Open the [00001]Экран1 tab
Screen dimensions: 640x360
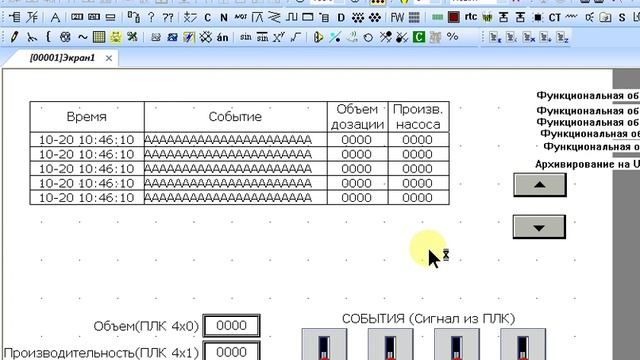coord(62,58)
